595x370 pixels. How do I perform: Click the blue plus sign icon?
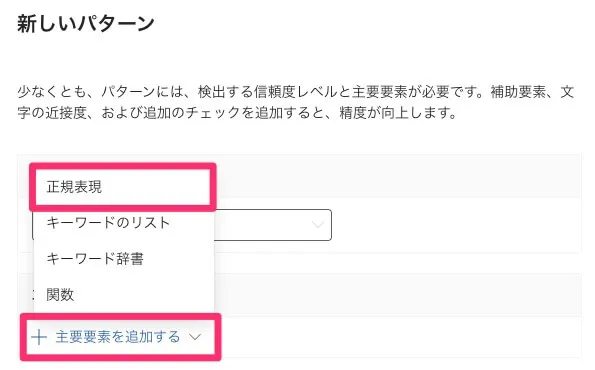tap(39, 337)
